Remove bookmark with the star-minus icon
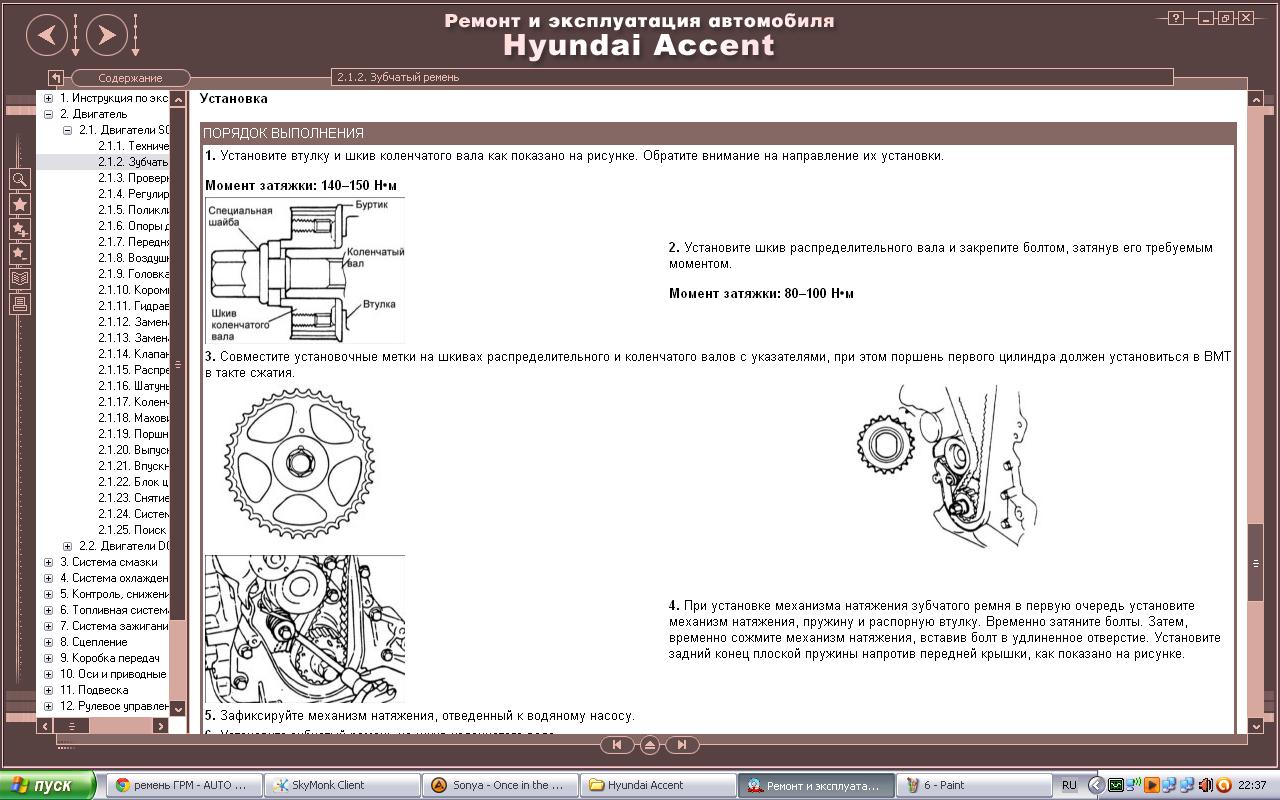Image resolution: width=1280 pixels, height=800 pixels. [19, 254]
